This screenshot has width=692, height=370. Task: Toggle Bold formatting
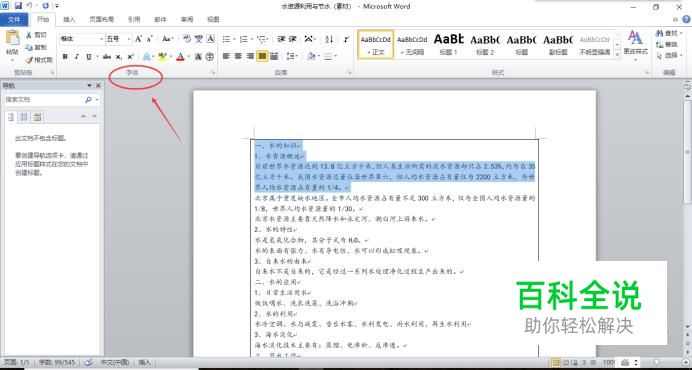[x=65, y=57]
